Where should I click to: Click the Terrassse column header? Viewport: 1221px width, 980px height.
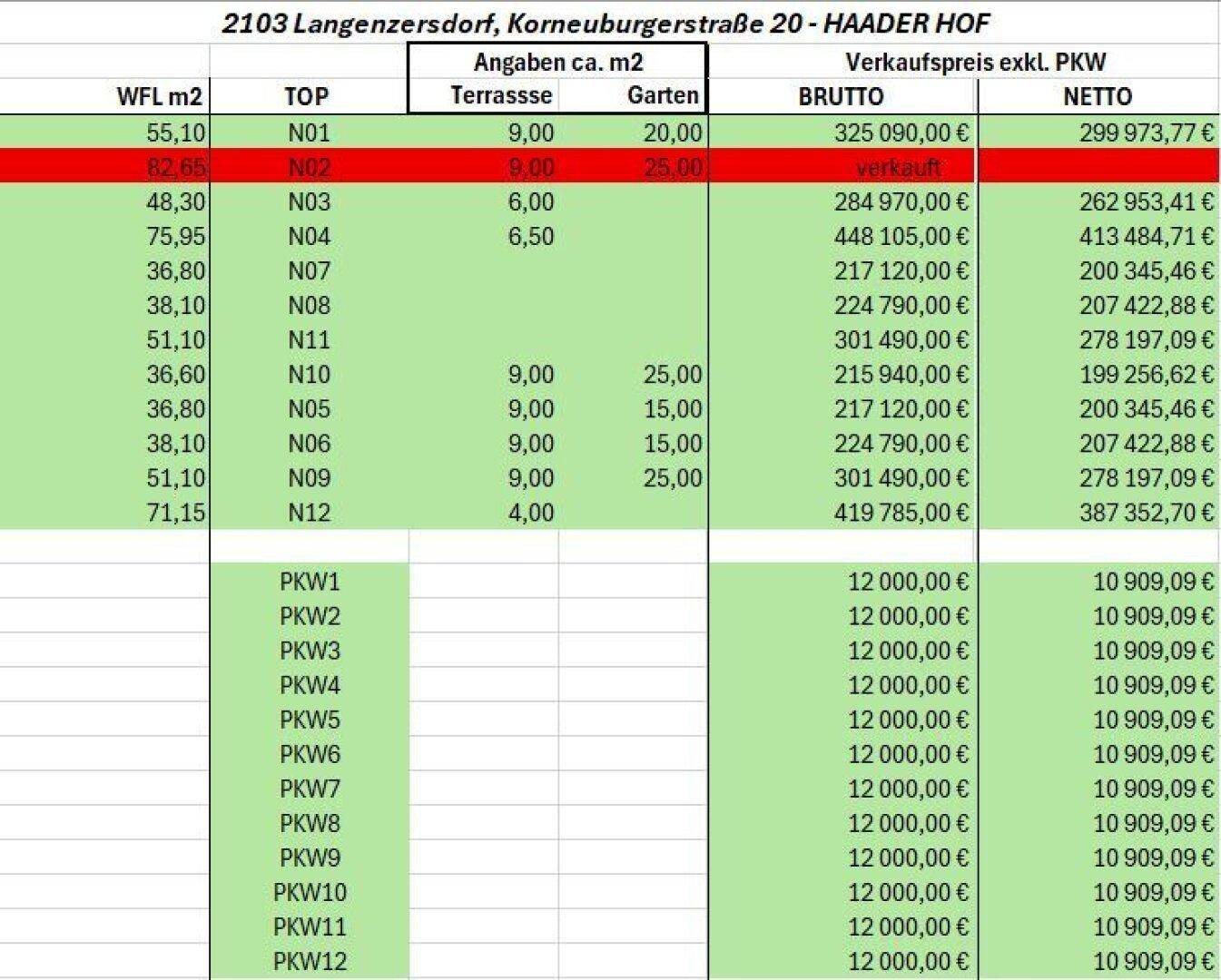click(501, 95)
